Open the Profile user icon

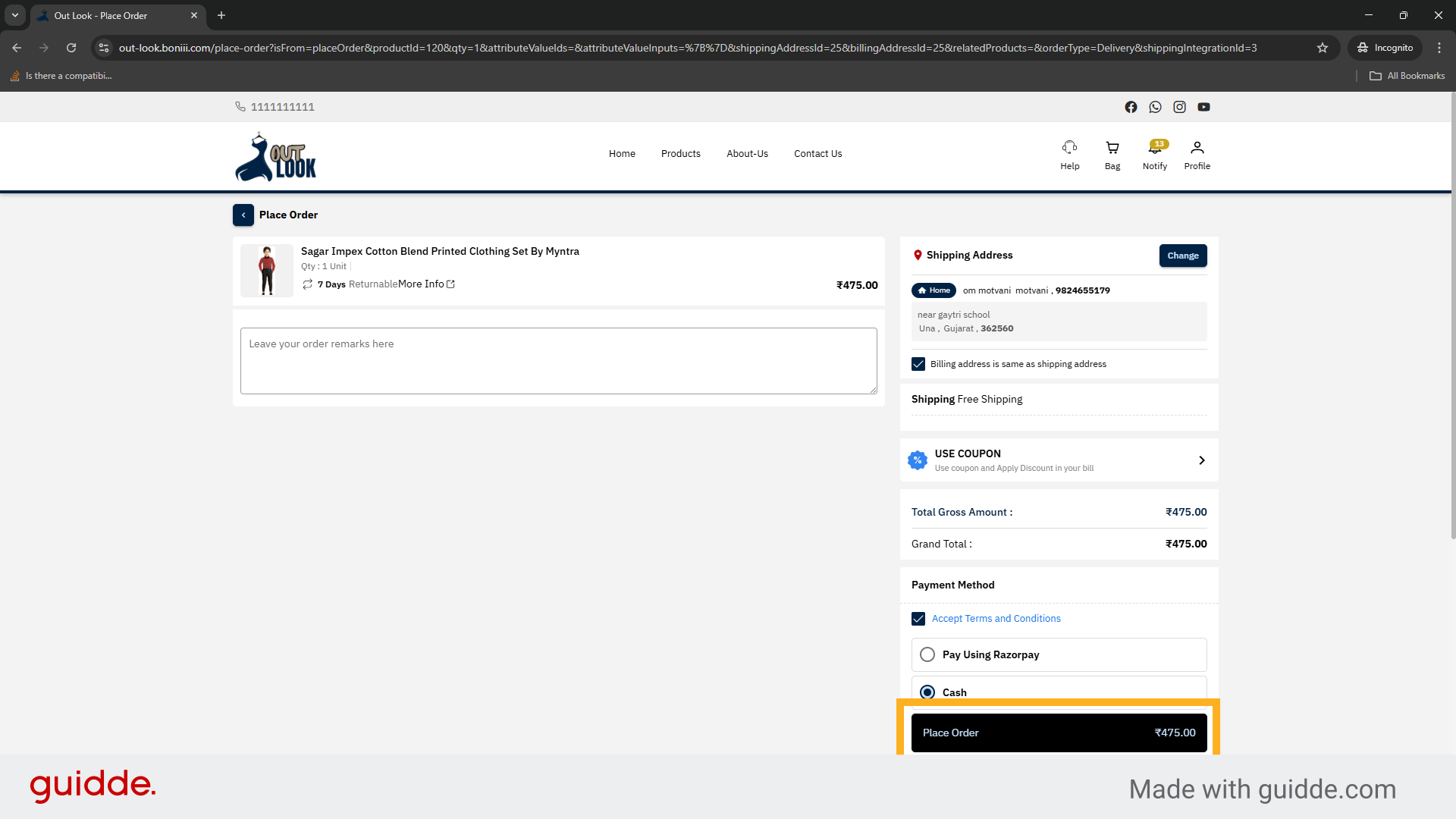point(1197,148)
